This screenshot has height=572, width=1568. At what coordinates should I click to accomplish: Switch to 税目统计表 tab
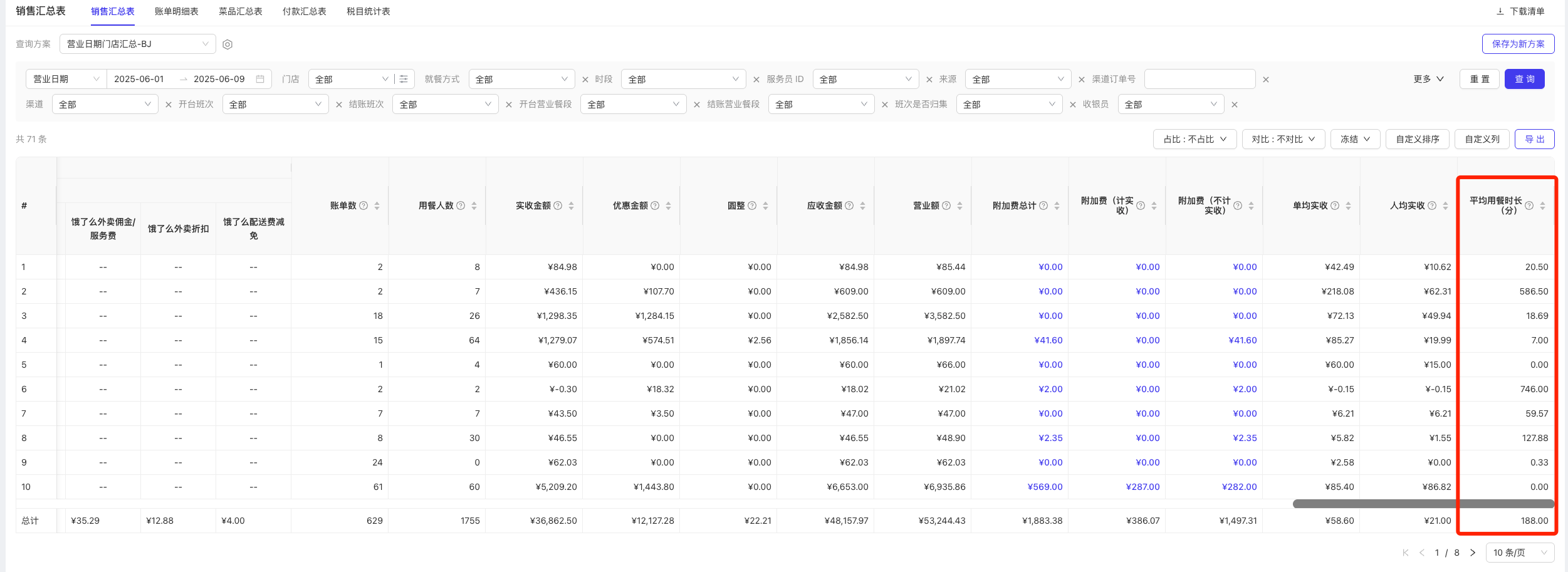368,11
